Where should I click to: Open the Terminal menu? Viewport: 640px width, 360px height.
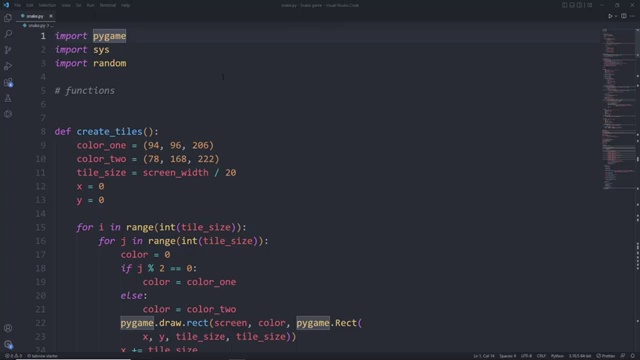point(108,5)
